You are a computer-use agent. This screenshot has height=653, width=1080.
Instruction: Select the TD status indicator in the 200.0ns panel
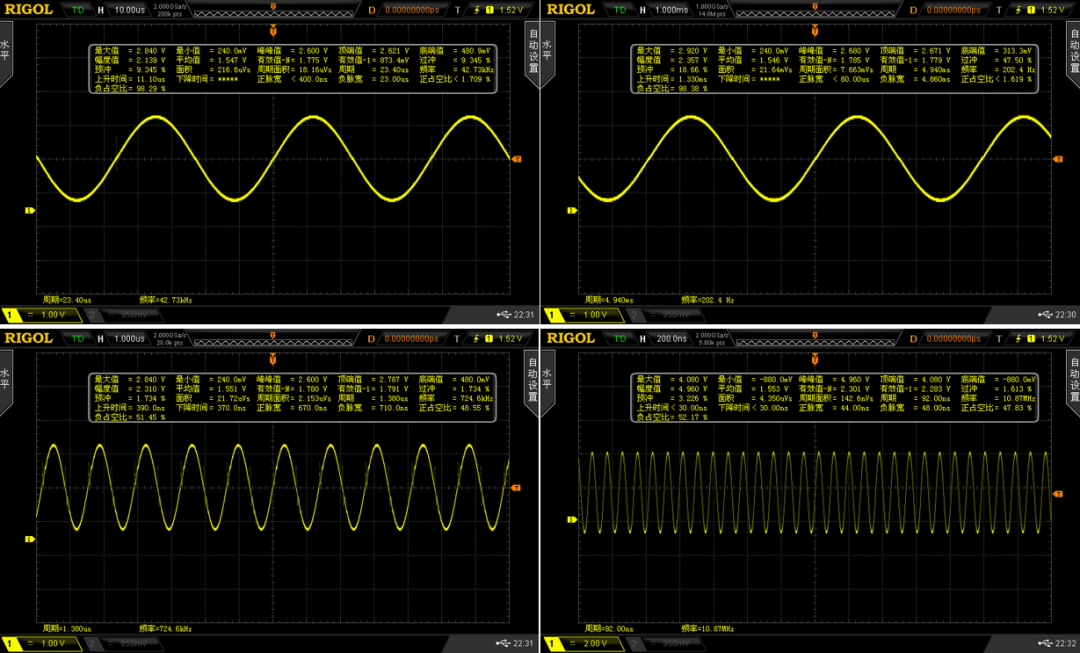(620, 338)
